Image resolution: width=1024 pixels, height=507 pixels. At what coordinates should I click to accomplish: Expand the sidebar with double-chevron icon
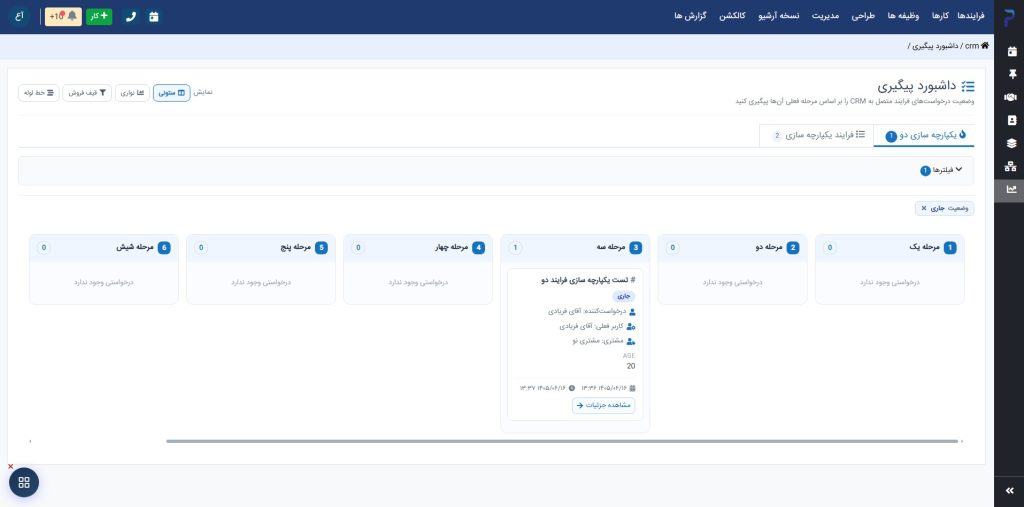(1009, 490)
